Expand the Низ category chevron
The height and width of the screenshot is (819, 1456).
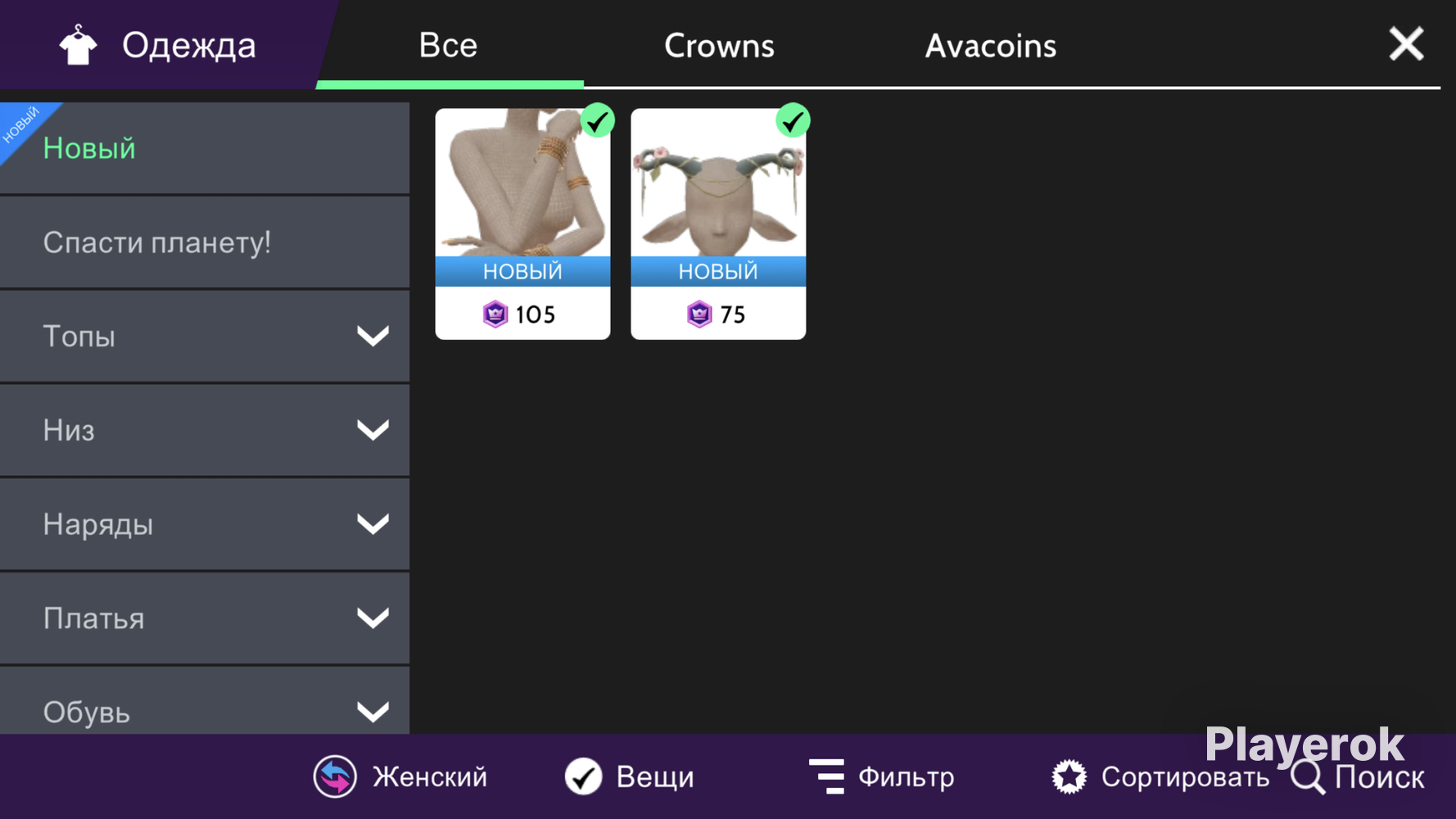(x=373, y=430)
